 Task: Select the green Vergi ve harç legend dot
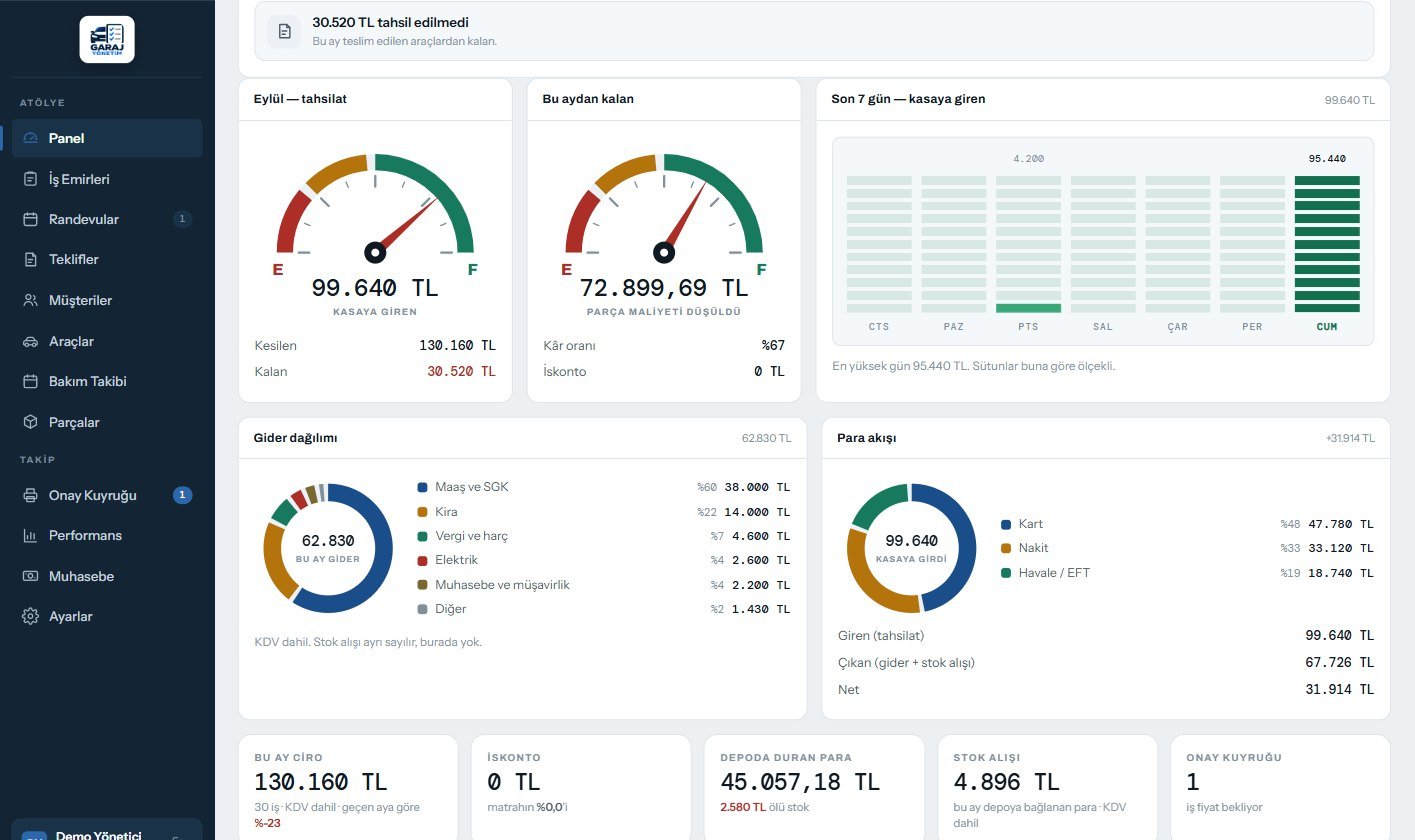422,536
